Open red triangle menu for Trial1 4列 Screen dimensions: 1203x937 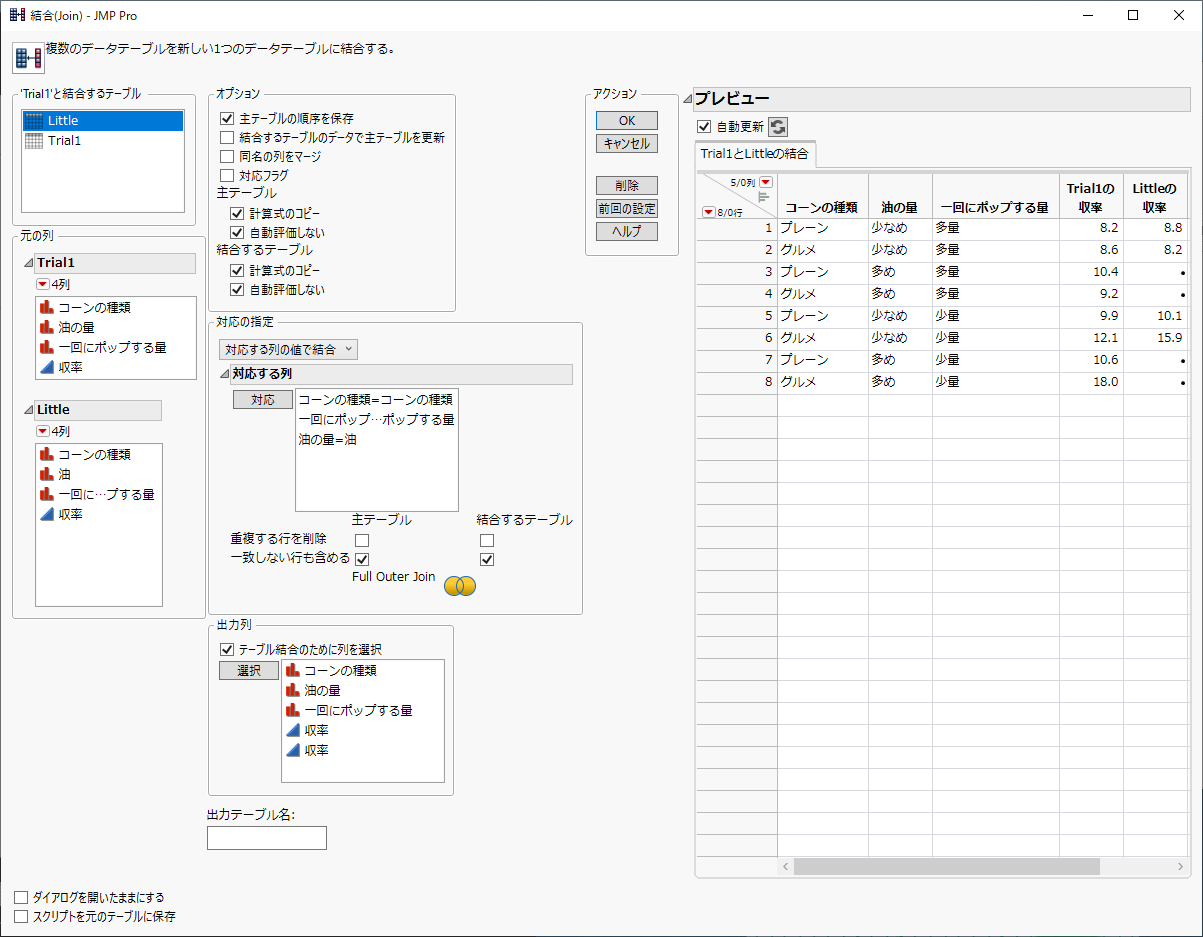(x=43, y=284)
